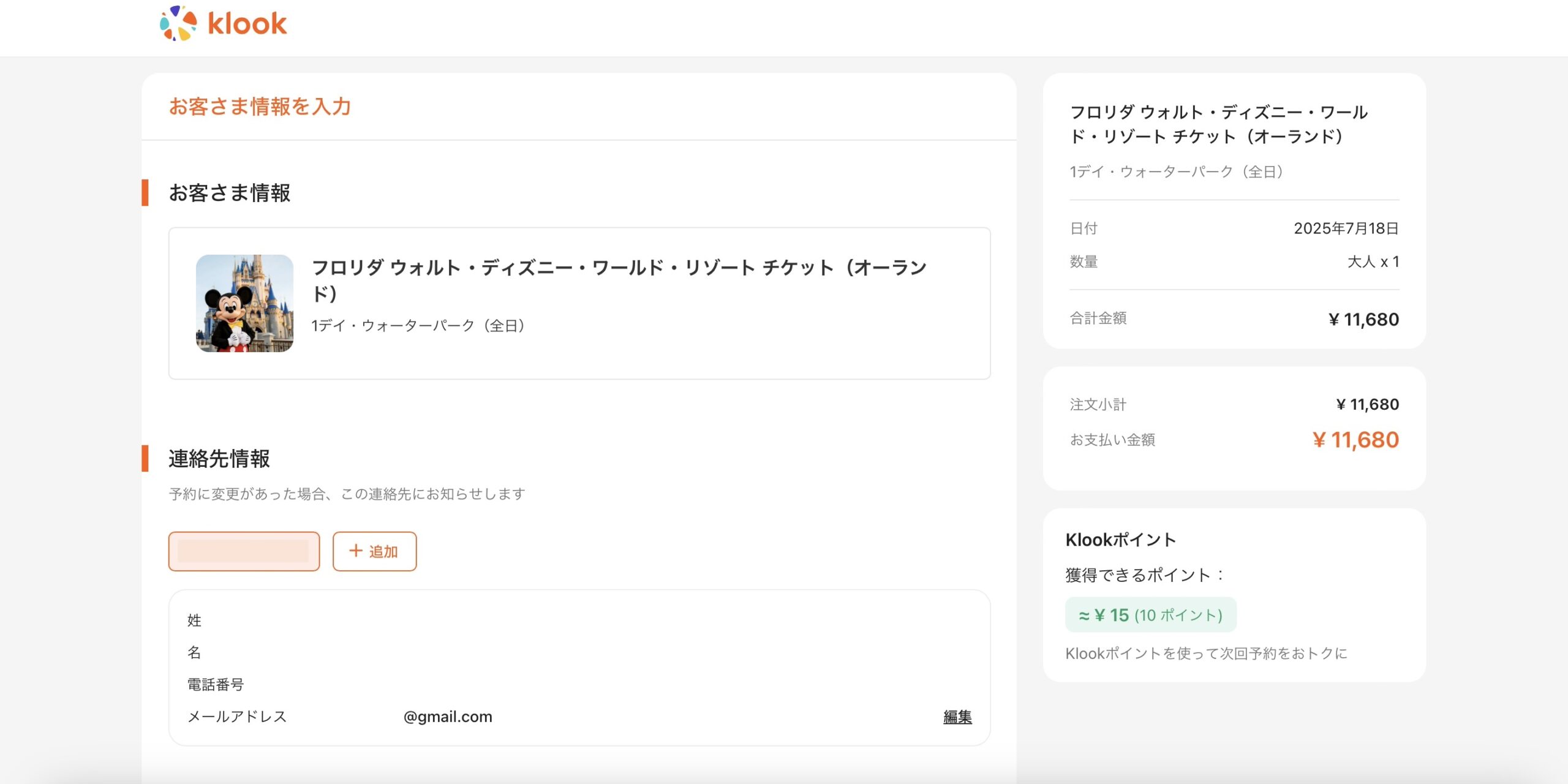Screen dimensions: 1568x784
Task: Click the 数量 label in the summary
Action: pos(1084,262)
